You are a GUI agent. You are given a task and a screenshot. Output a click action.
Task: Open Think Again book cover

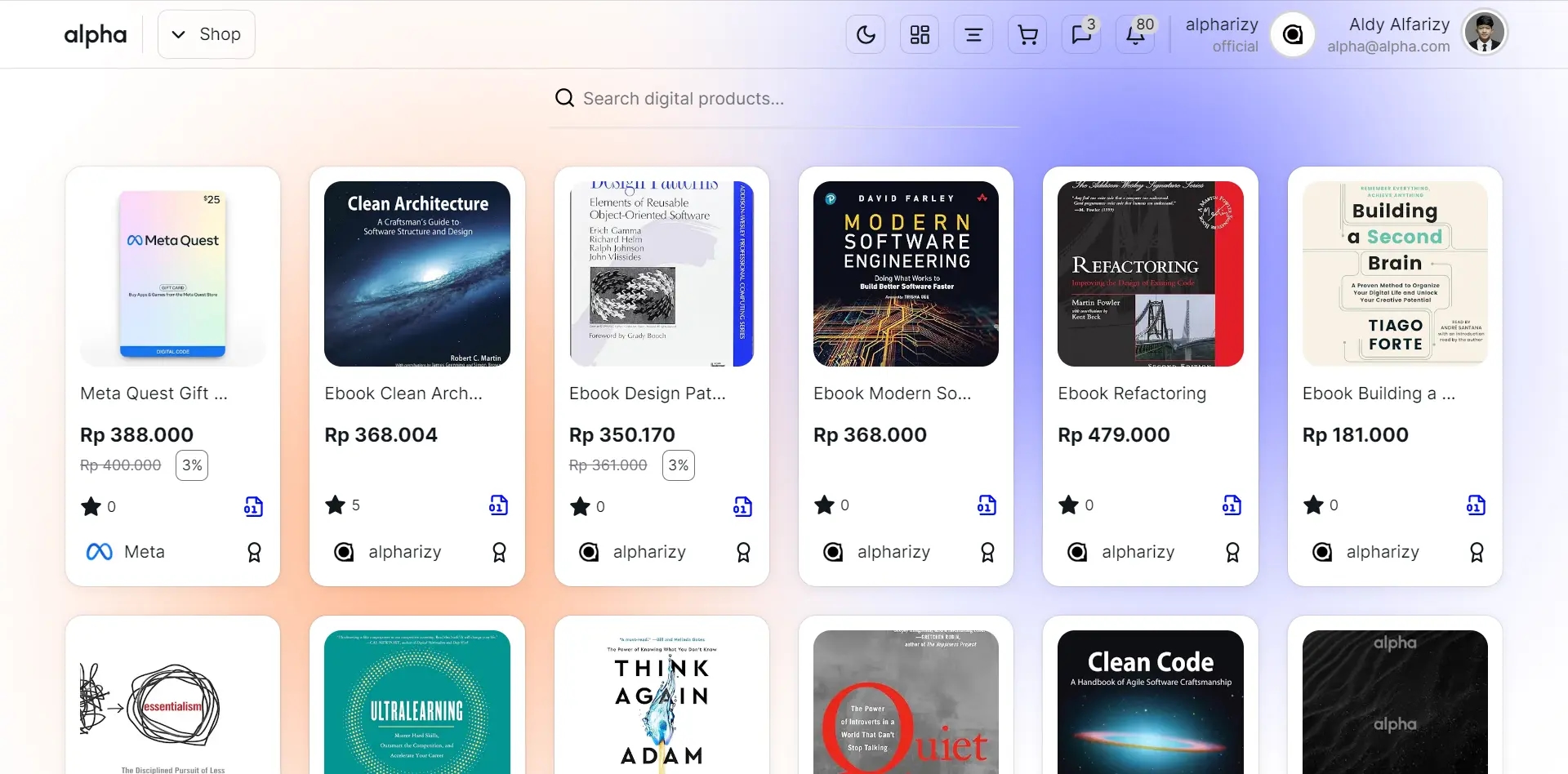click(661, 702)
